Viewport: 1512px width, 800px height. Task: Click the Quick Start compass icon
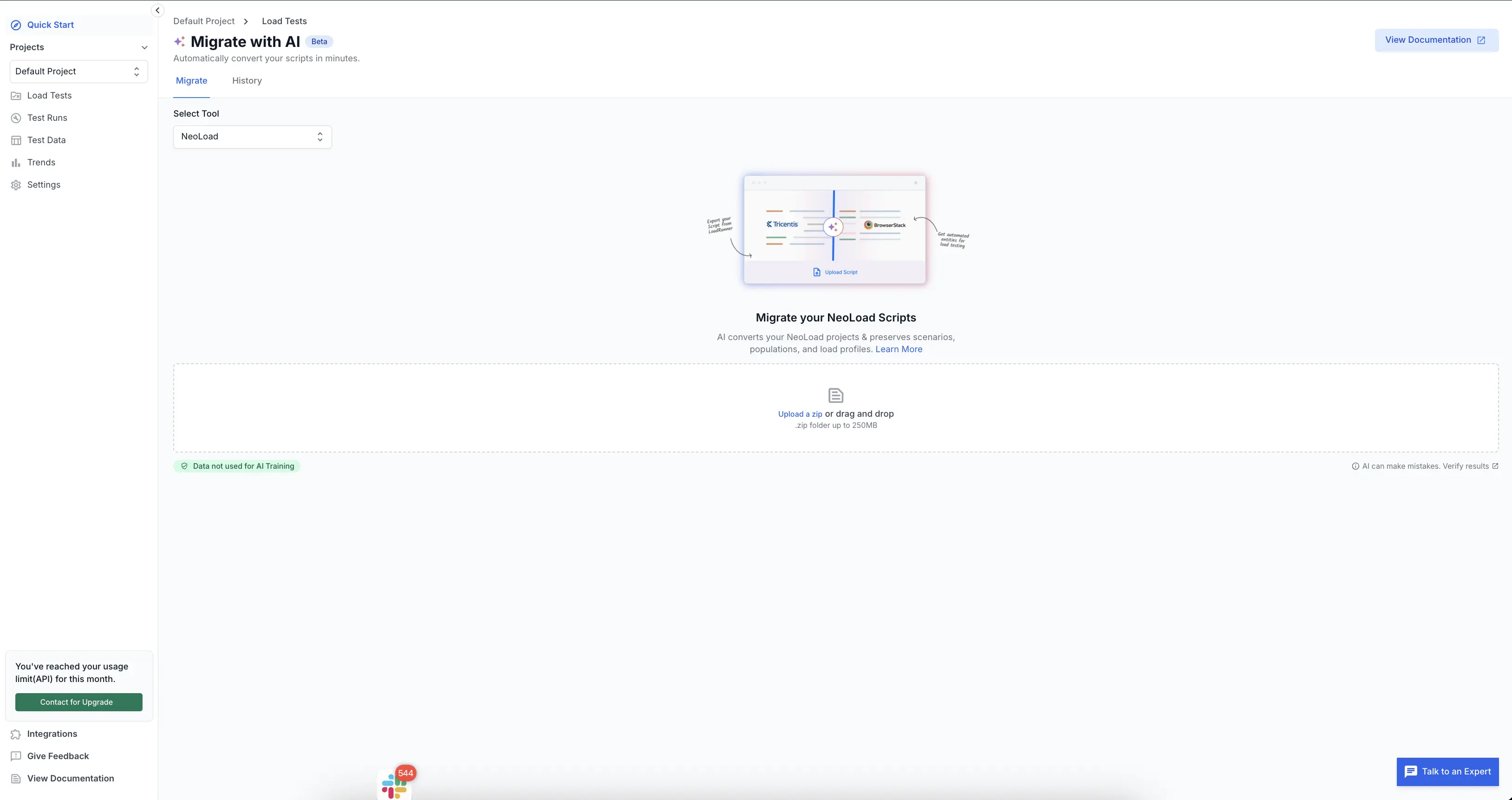click(x=16, y=25)
